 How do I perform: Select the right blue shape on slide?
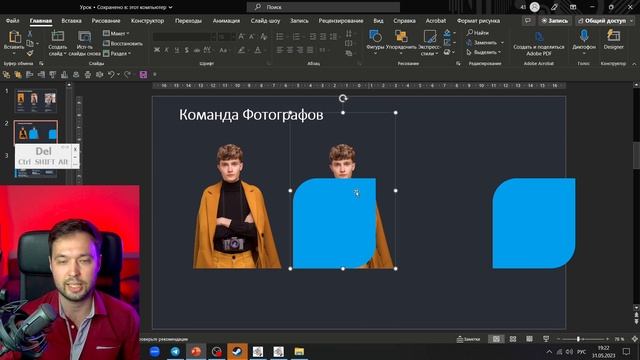(534, 223)
